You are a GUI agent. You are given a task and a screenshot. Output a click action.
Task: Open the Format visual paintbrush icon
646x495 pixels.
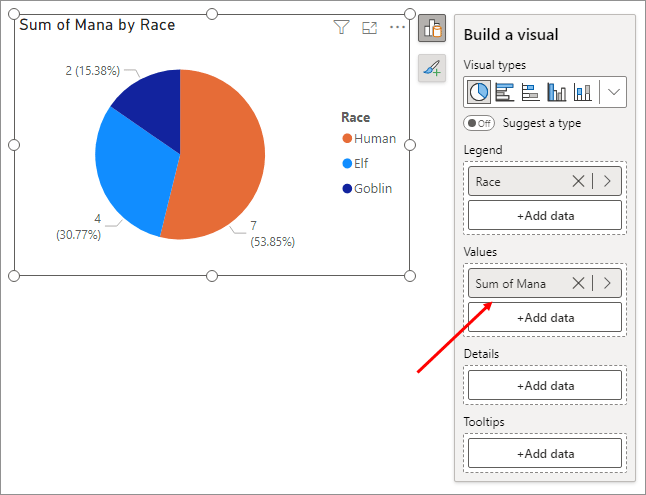pos(432,69)
